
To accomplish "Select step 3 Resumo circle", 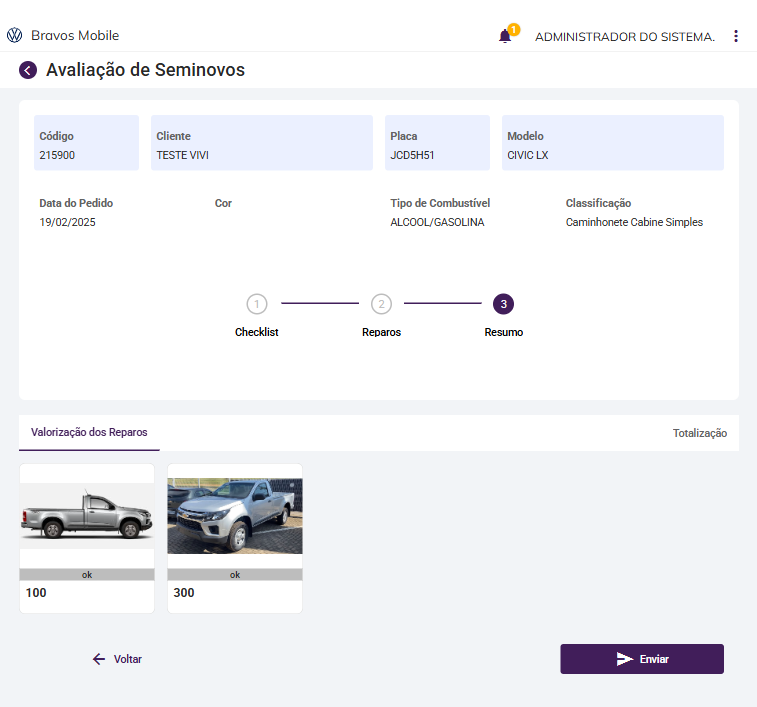I will tap(503, 304).
